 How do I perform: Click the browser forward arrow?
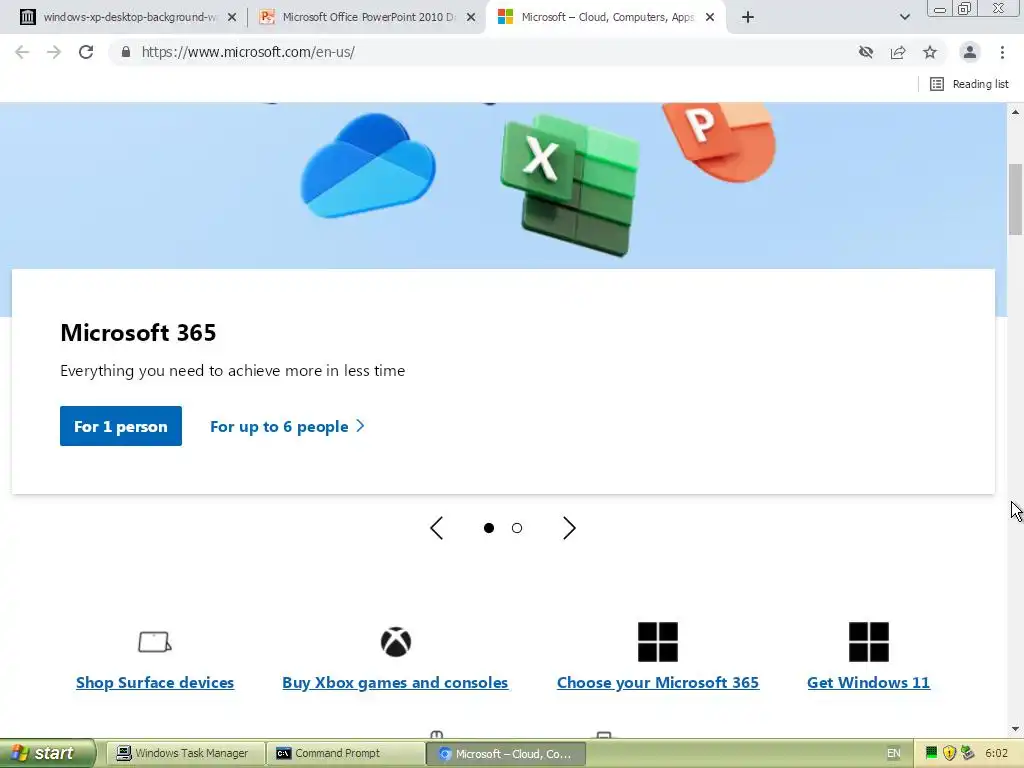54,52
